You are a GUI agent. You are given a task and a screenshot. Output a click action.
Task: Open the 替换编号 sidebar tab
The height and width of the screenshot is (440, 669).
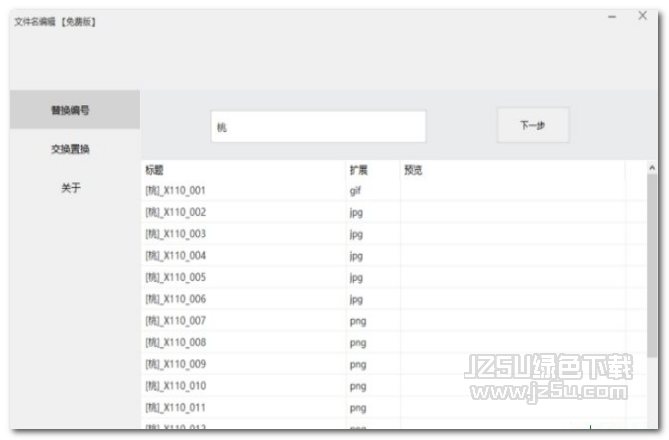(71, 110)
